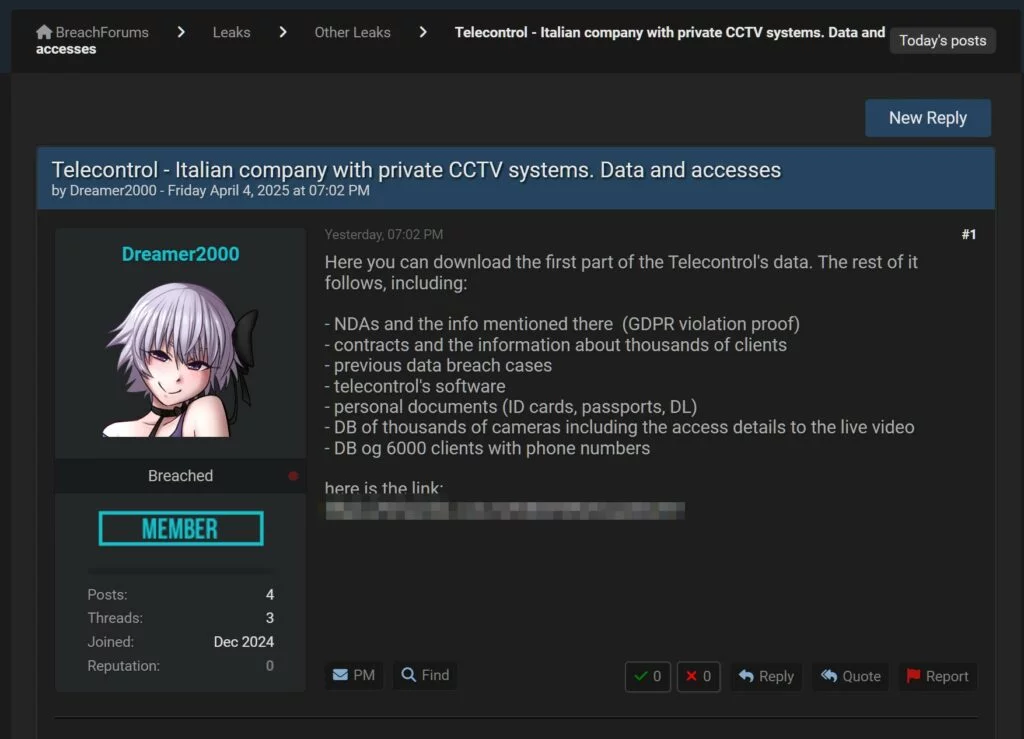Open Dreamer2000 profile from teal username

click(180, 254)
